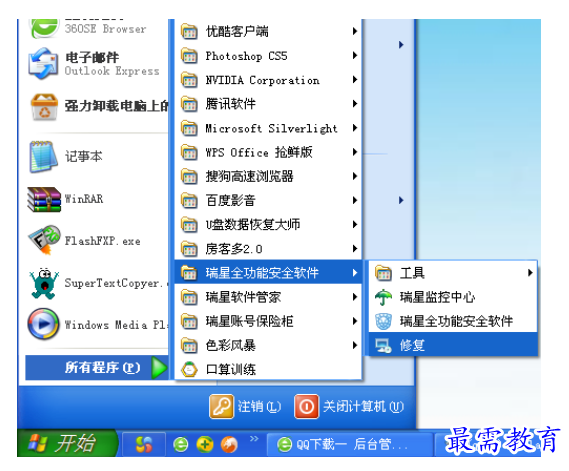
Task: Expand the U盘数据恢复大师 submenu arrow
Action: pos(355,225)
